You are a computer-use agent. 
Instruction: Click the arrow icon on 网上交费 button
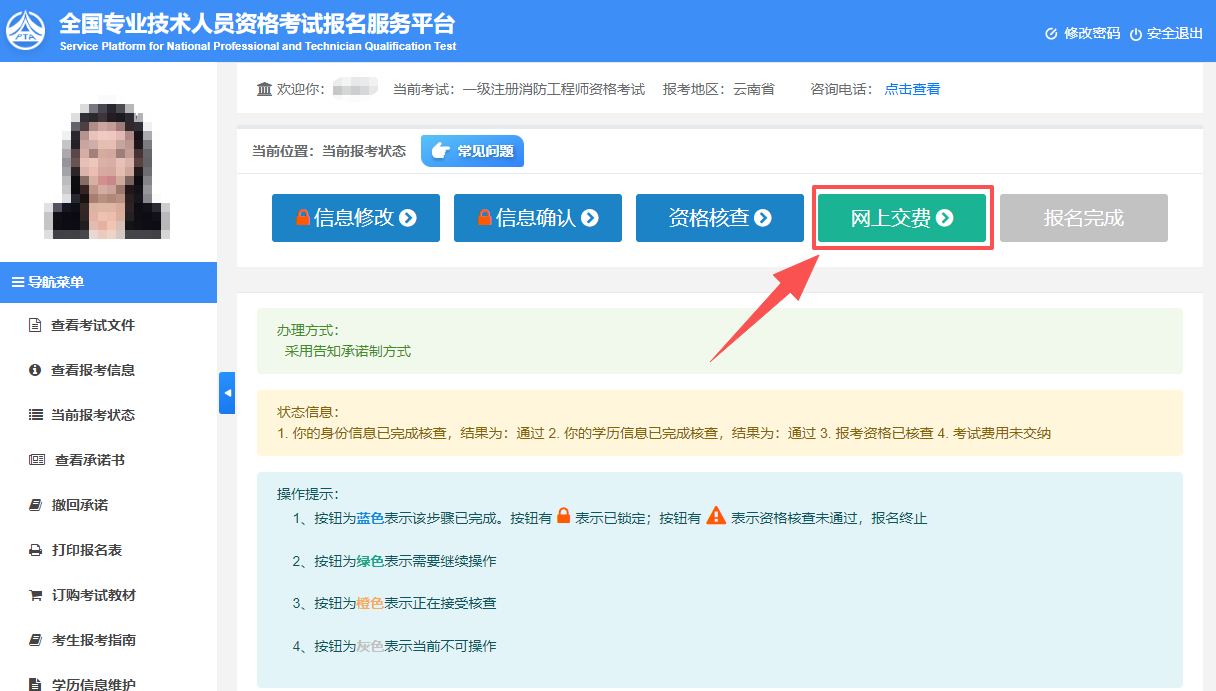(x=945, y=218)
